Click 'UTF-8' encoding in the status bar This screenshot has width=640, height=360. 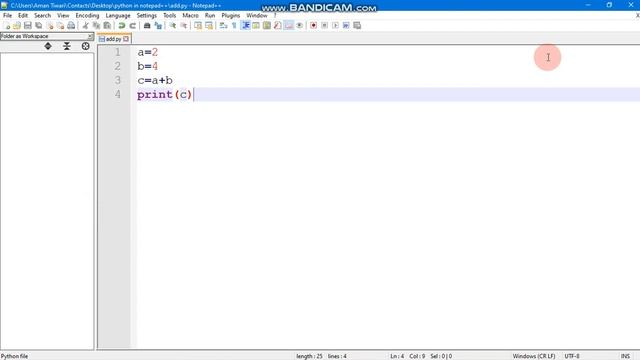[572, 356]
